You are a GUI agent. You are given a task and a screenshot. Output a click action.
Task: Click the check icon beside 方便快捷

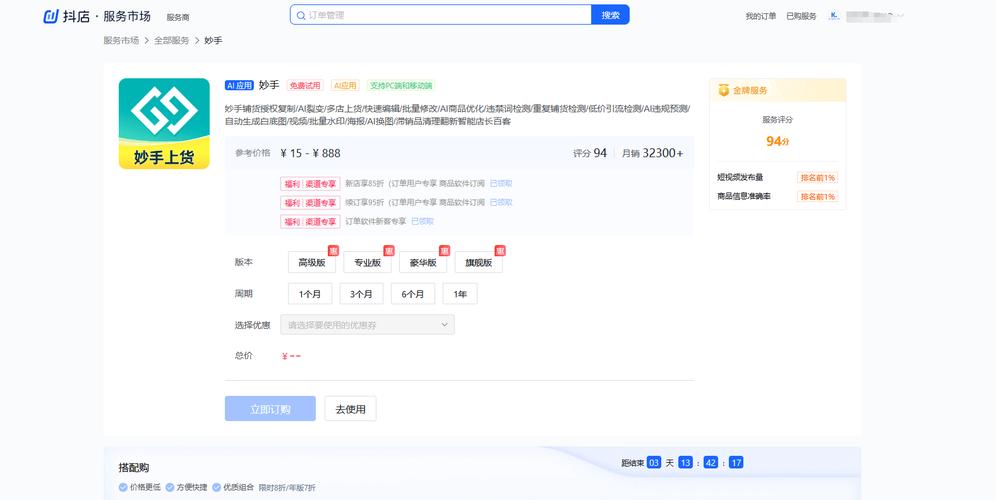[x=170, y=487]
